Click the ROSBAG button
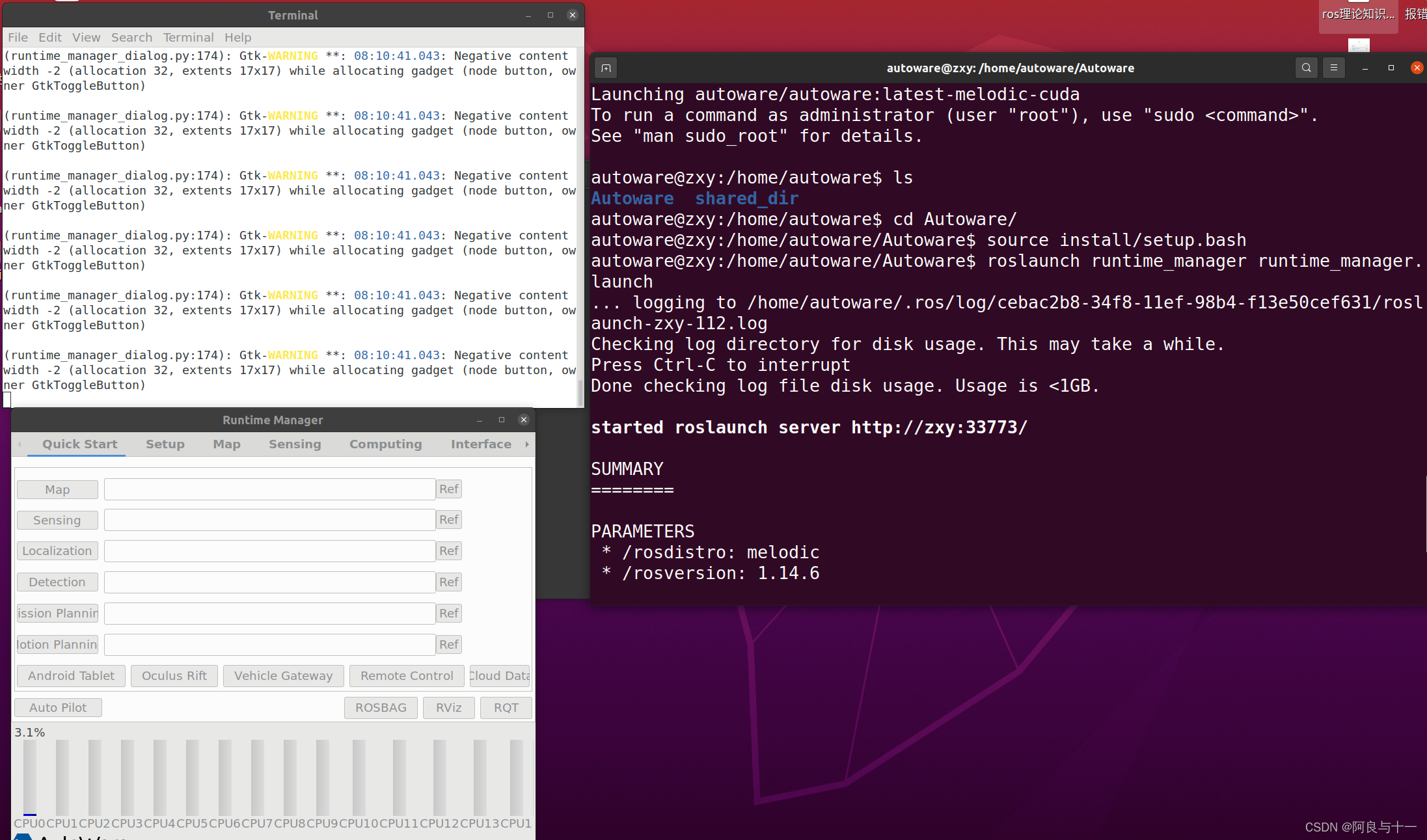1427x840 pixels. coord(381,707)
